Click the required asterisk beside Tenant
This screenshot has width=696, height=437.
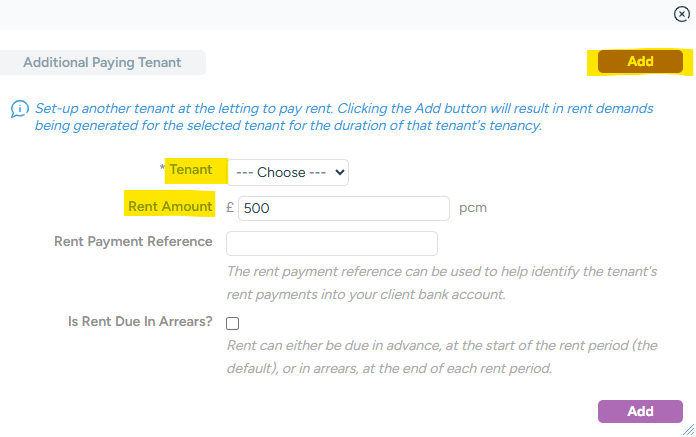(x=162, y=170)
